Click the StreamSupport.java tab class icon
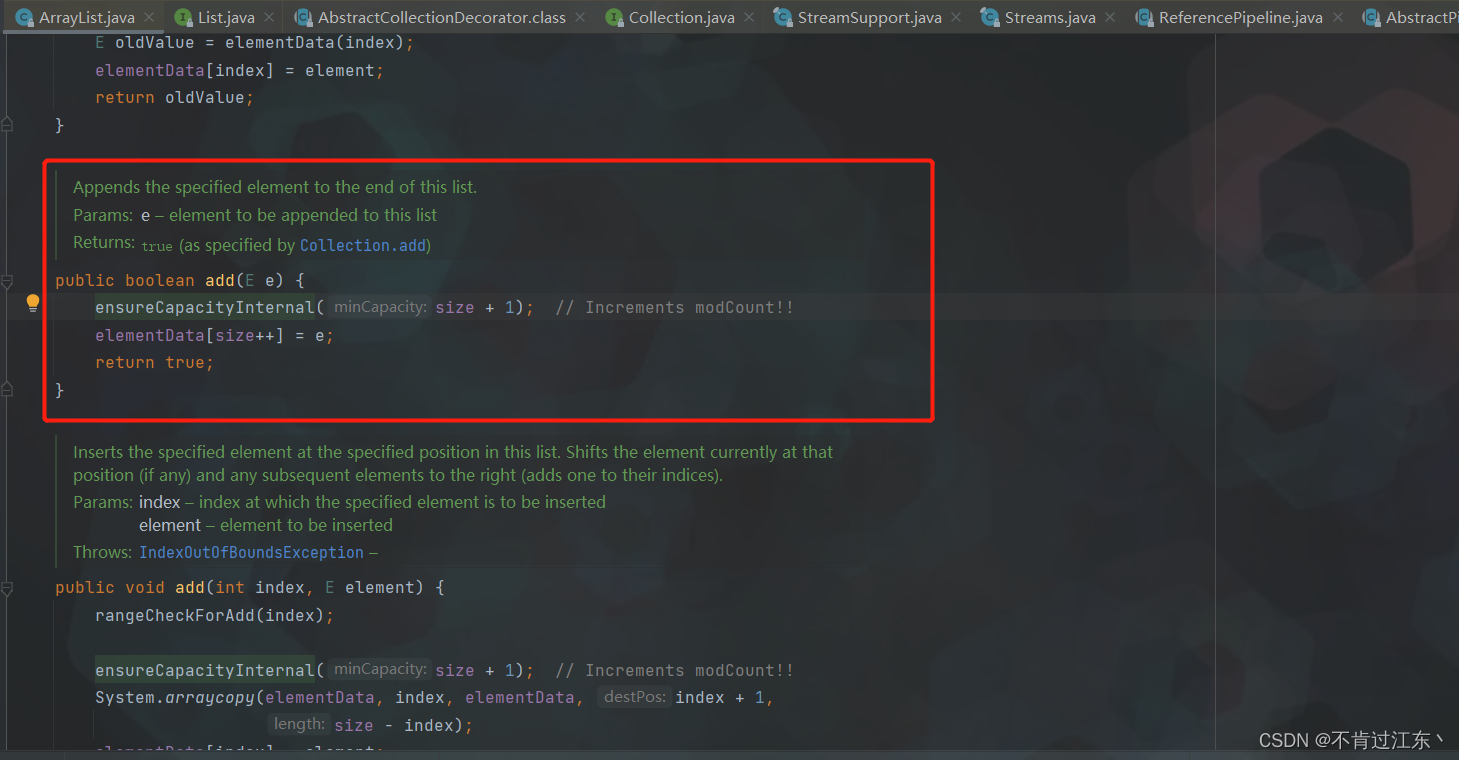The height and width of the screenshot is (760, 1459). [x=783, y=17]
